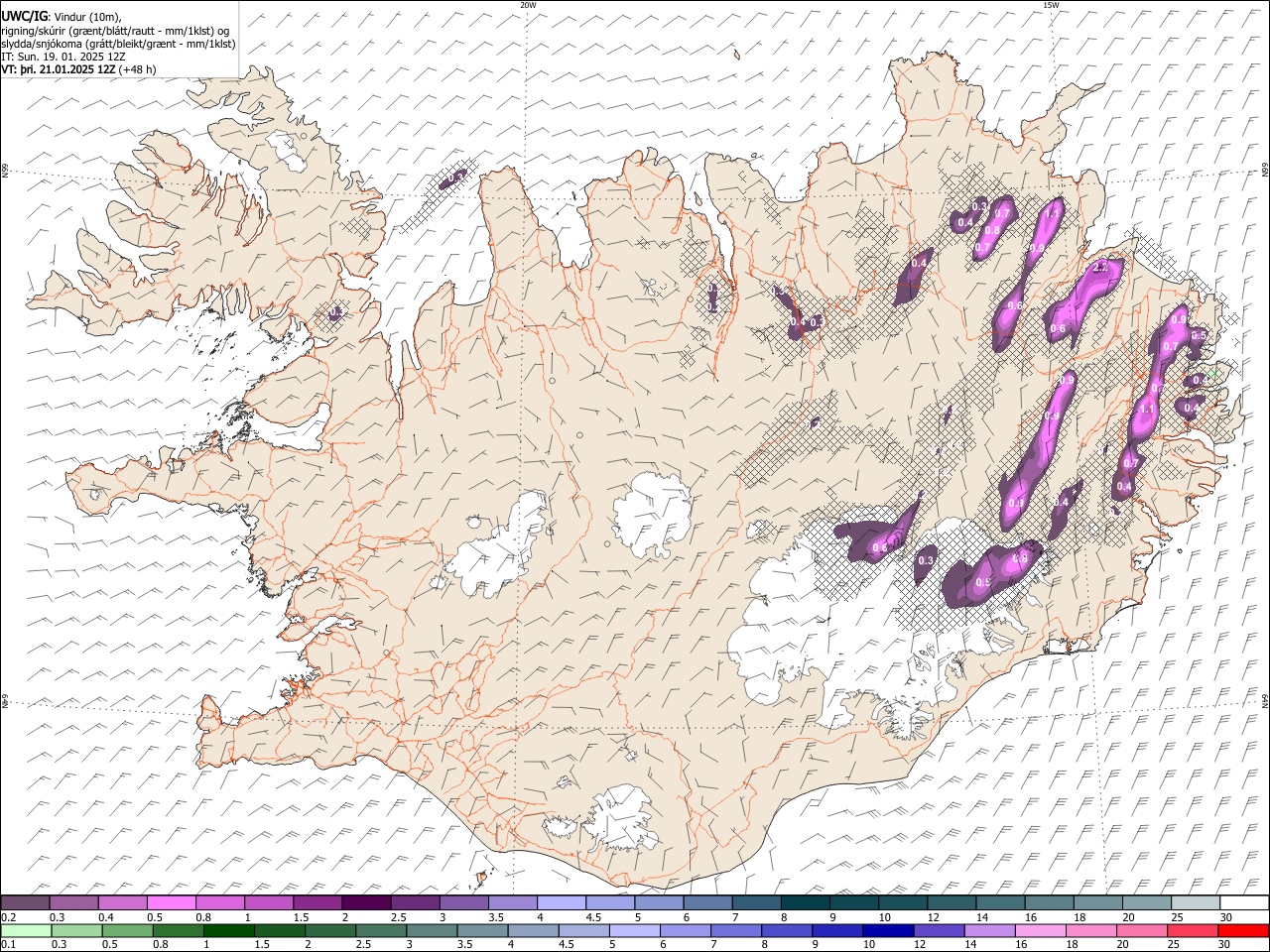
Task: Click the 'VT: þri. 21.01.2025 12Z (+48 h)' line
Action: pyautogui.click(x=78, y=69)
